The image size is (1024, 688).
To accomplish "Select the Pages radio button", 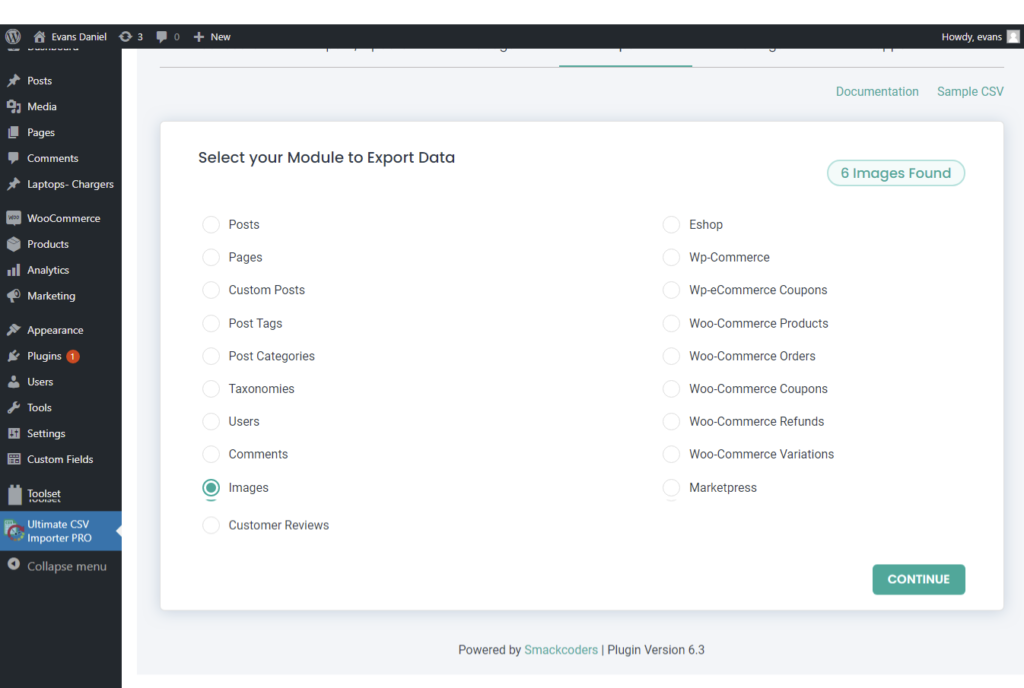I will (x=211, y=257).
